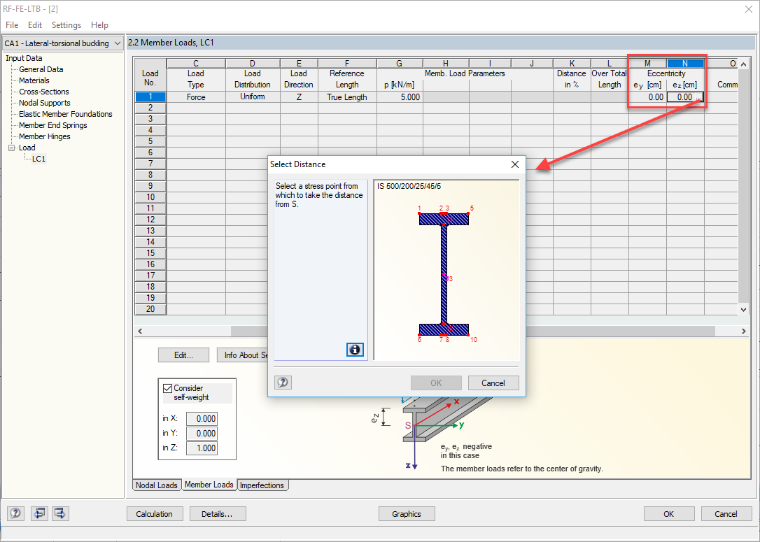Select row header 20 in loads table
760x542 pixels.
pos(150,309)
